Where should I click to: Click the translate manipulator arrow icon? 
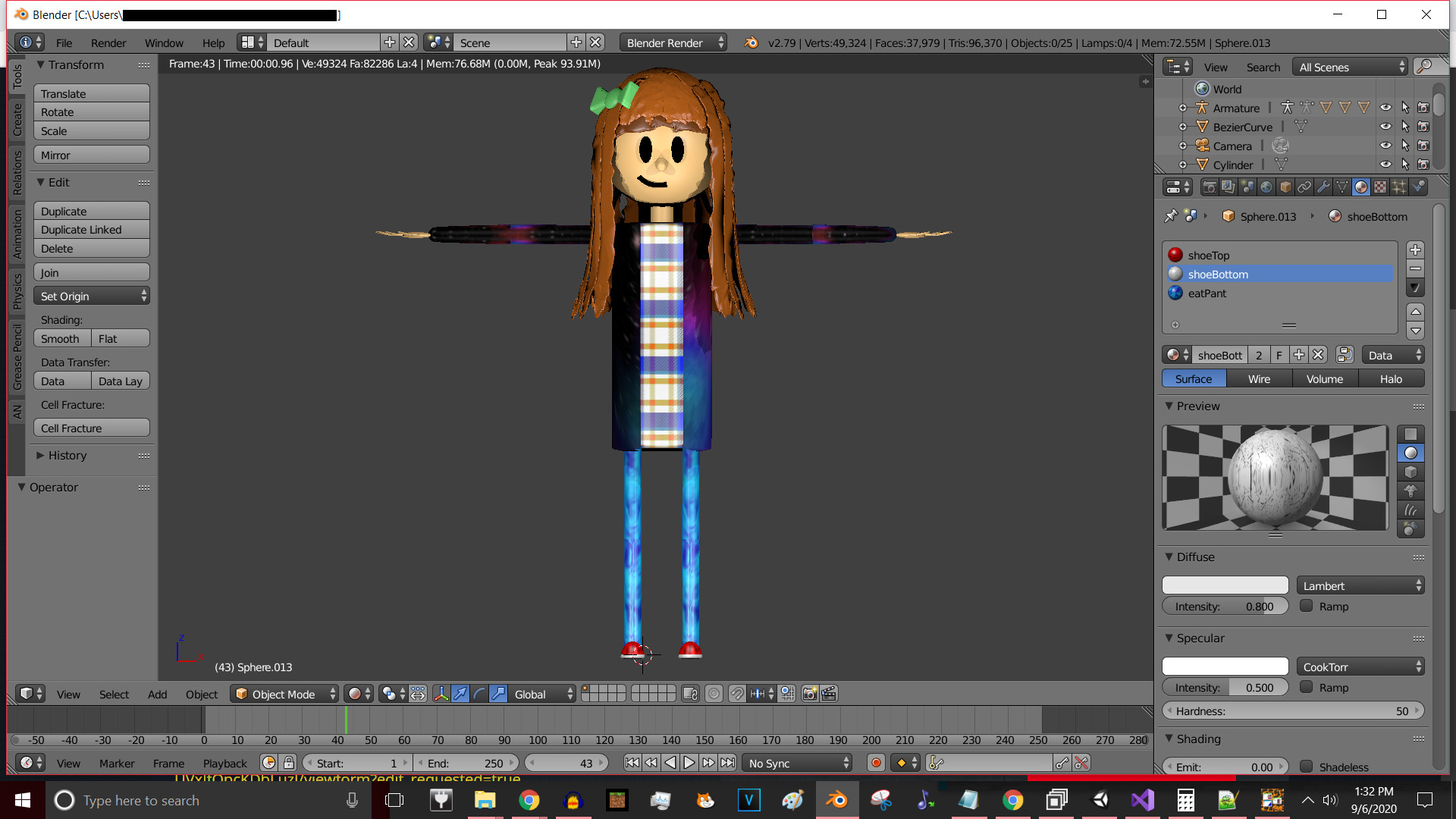pyautogui.click(x=460, y=694)
